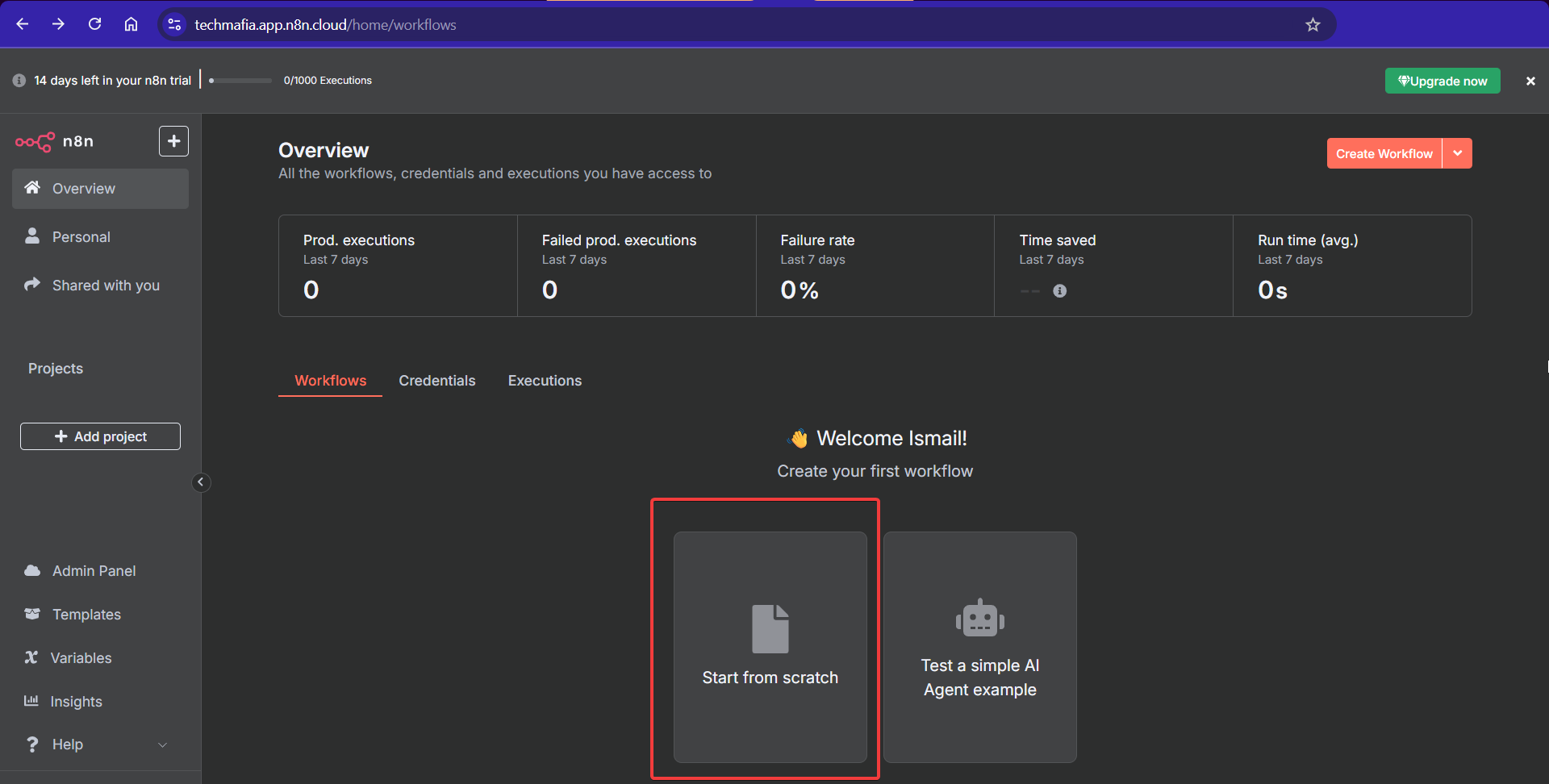This screenshot has height=784, width=1549.
Task: Switch to the Credentials tab
Action: [436, 380]
